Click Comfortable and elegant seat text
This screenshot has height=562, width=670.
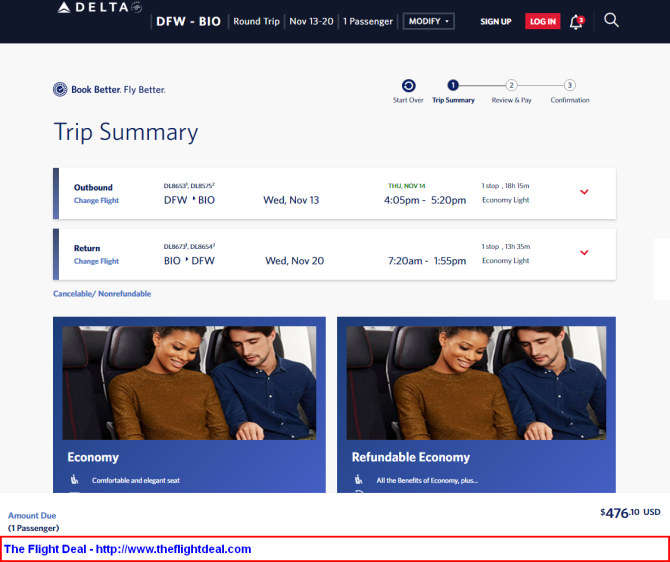[x=136, y=480]
